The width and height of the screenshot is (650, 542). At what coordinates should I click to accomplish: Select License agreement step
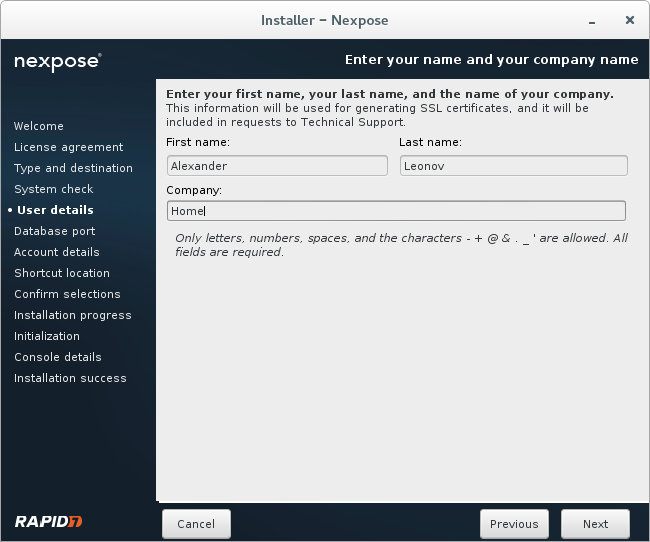(68, 147)
